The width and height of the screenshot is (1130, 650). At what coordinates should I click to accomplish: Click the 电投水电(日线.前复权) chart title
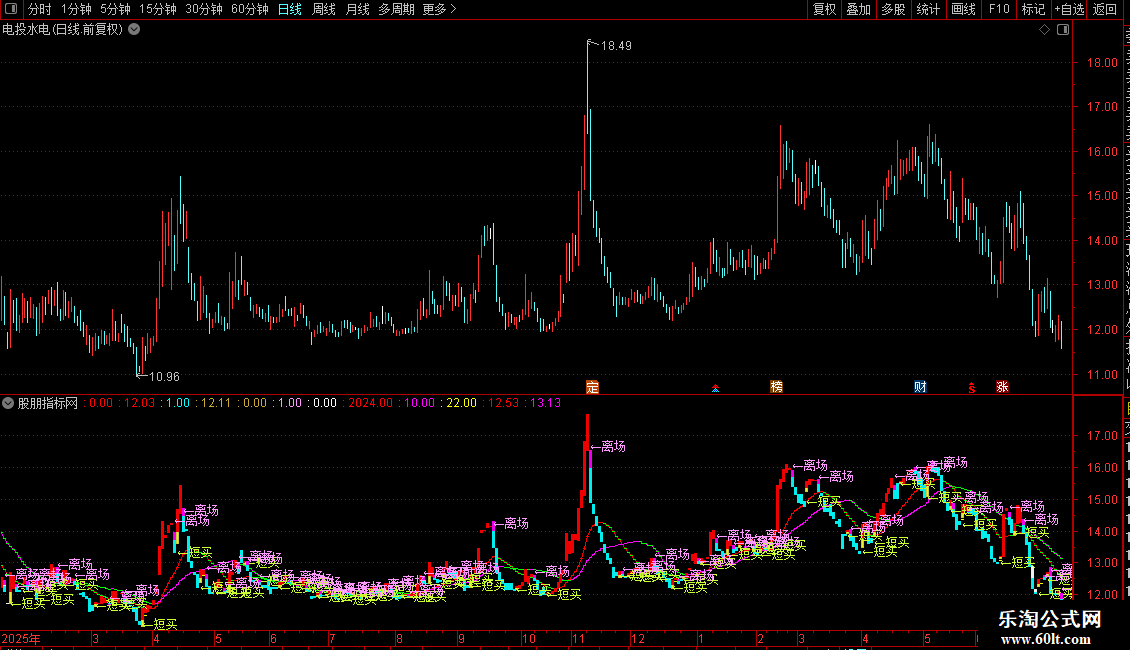(x=63, y=30)
